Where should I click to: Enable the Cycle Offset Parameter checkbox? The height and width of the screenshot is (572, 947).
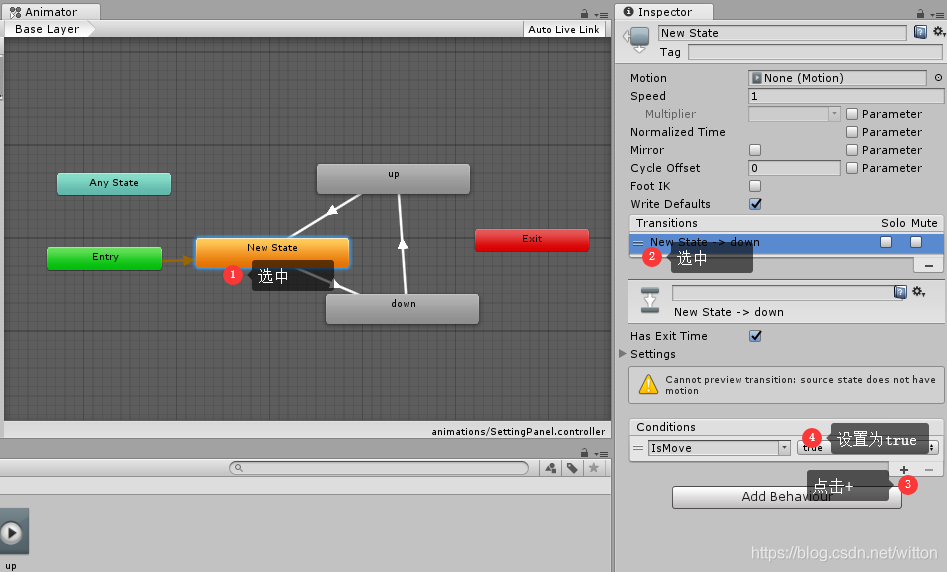point(852,168)
